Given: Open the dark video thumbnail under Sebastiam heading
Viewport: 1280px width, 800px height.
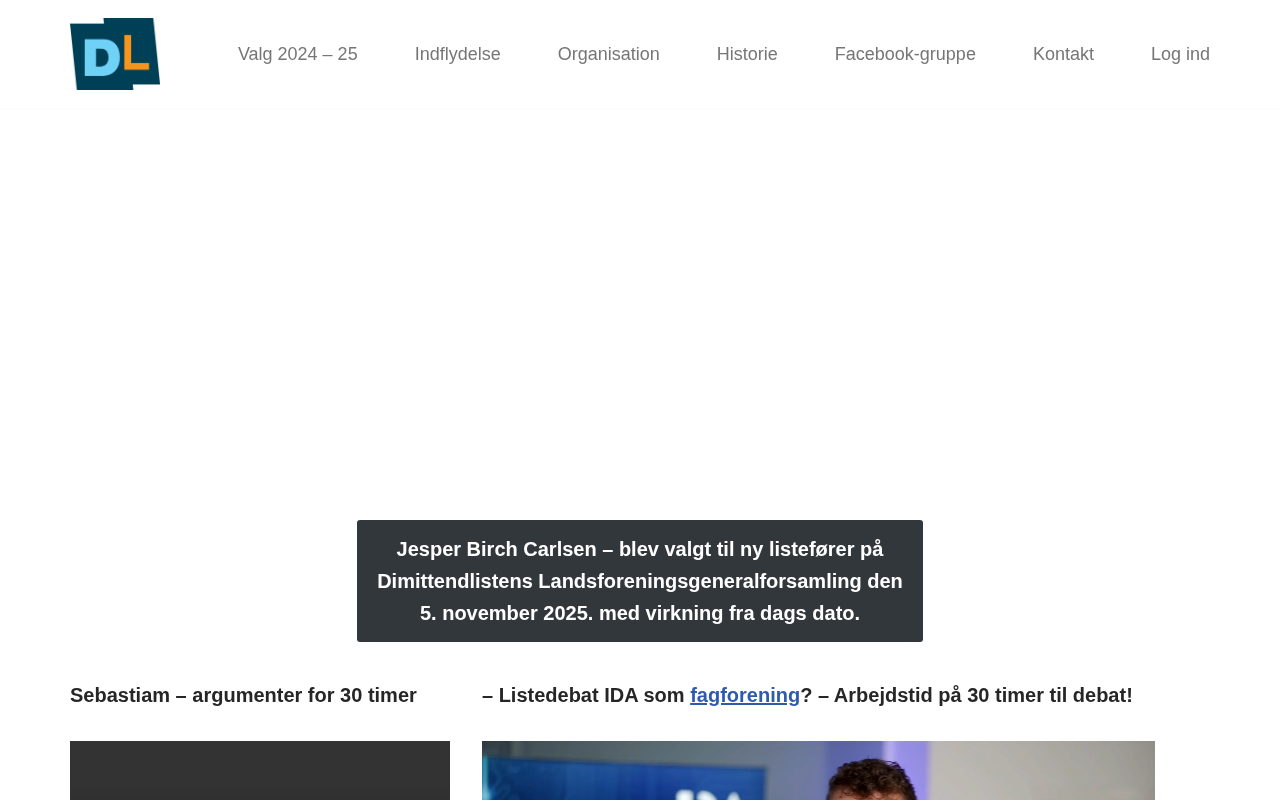Looking at the screenshot, I should (260, 770).
